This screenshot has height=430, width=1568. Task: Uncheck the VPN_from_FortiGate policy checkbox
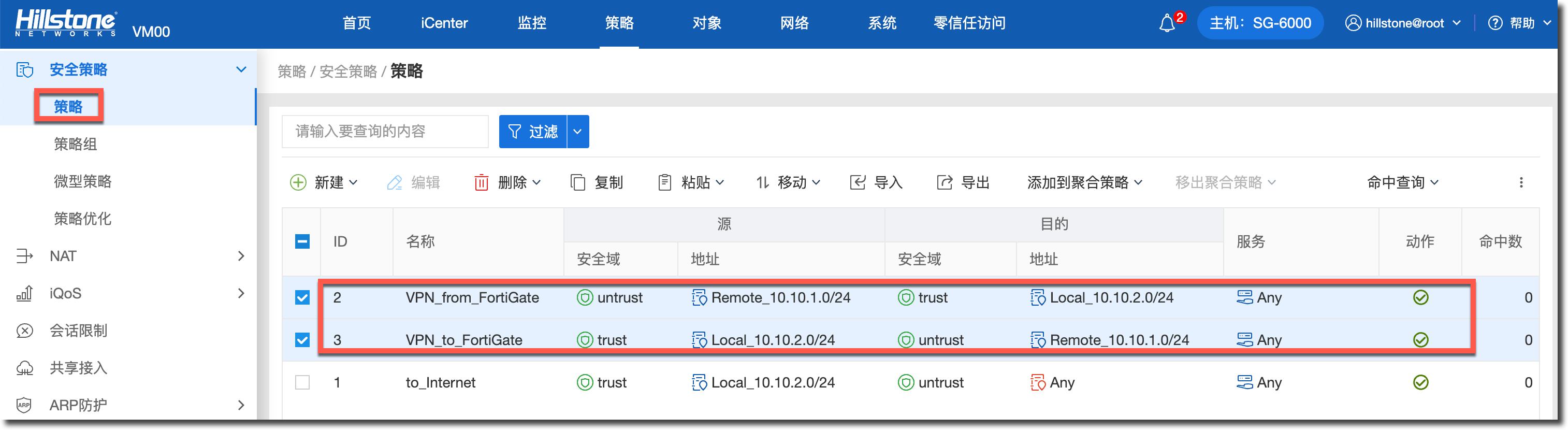point(302,297)
